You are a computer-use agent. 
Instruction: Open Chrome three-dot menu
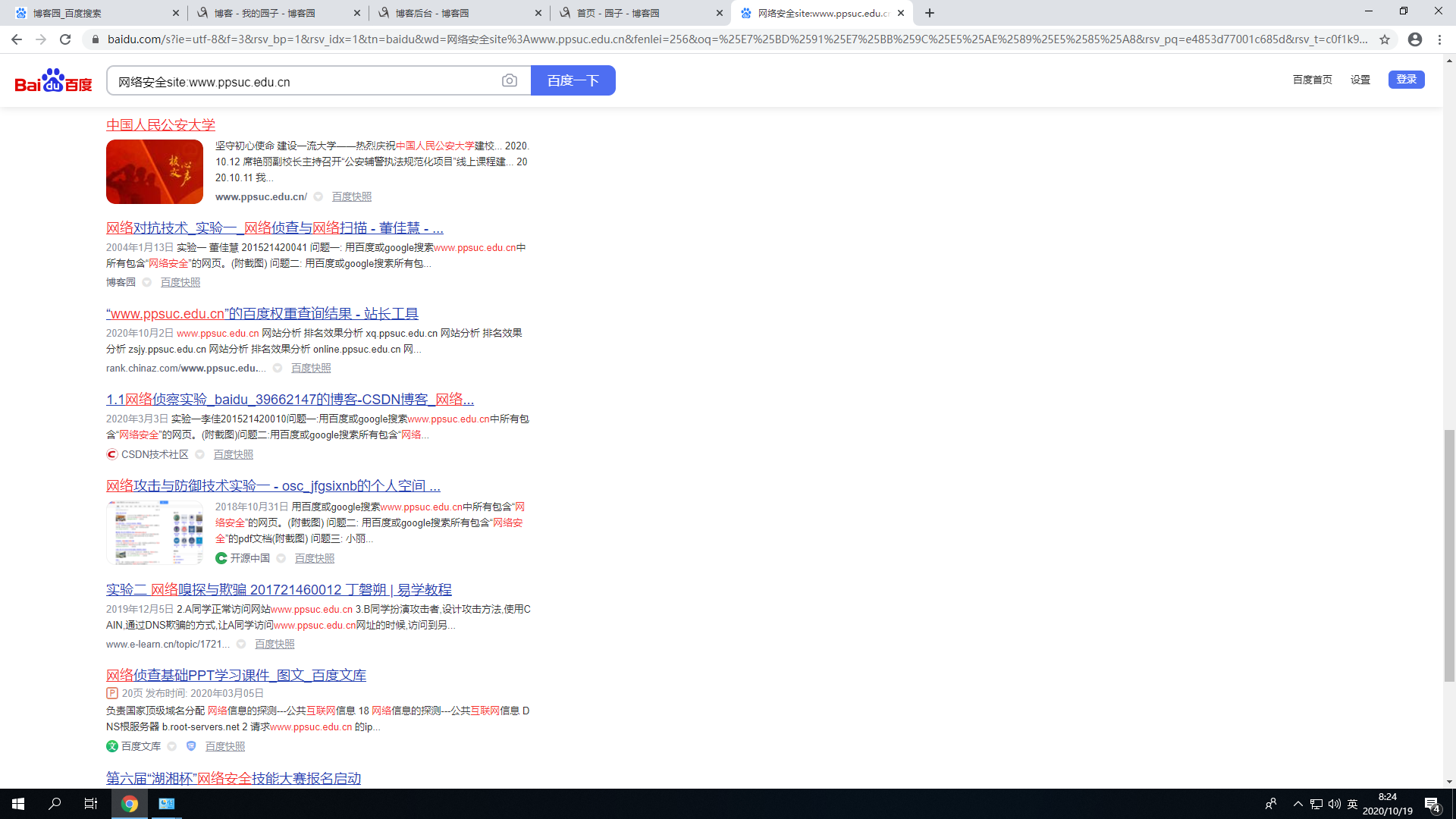1439,39
